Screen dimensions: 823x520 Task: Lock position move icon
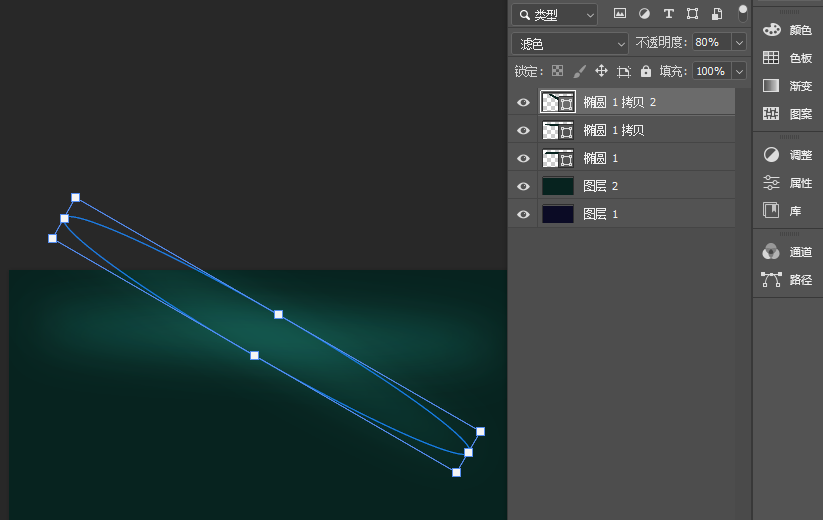point(602,71)
